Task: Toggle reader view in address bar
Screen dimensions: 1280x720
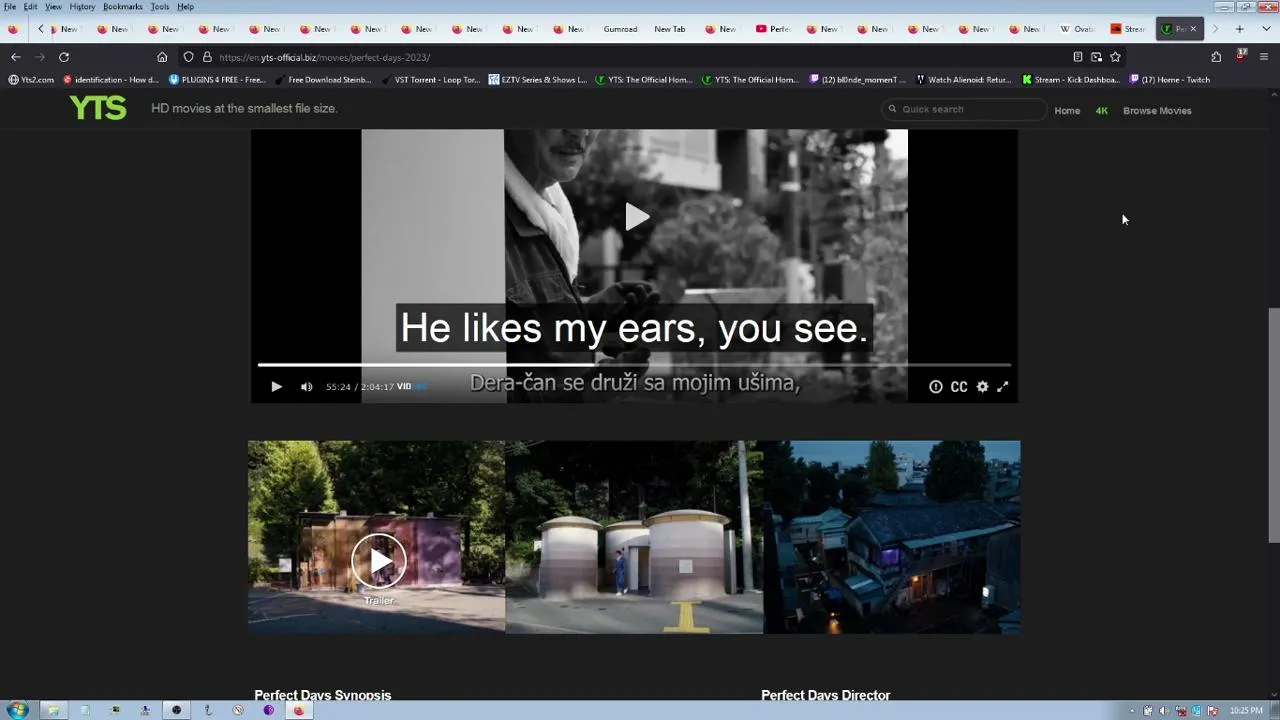Action: pyautogui.click(x=1077, y=57)
